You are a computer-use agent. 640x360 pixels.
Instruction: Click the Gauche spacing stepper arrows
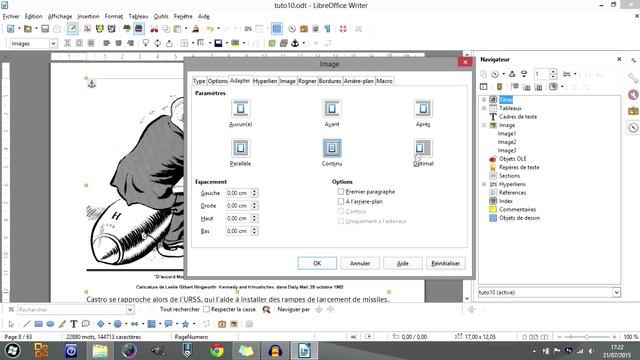coord(254,193)
